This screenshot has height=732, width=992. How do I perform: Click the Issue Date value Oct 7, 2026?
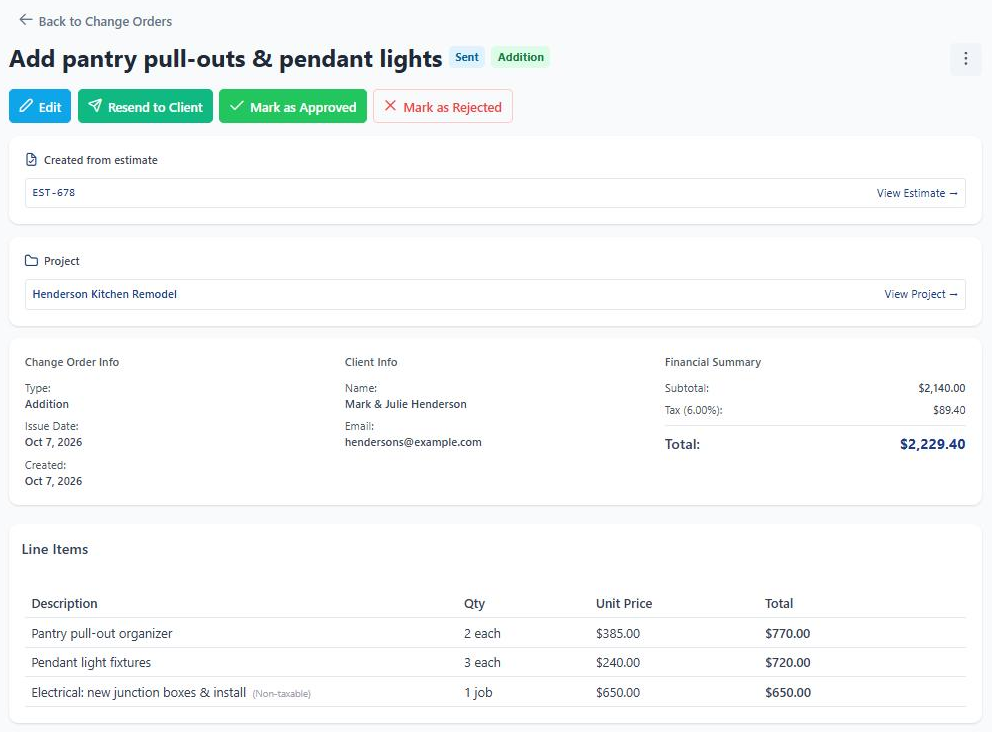tap(53, 442)
